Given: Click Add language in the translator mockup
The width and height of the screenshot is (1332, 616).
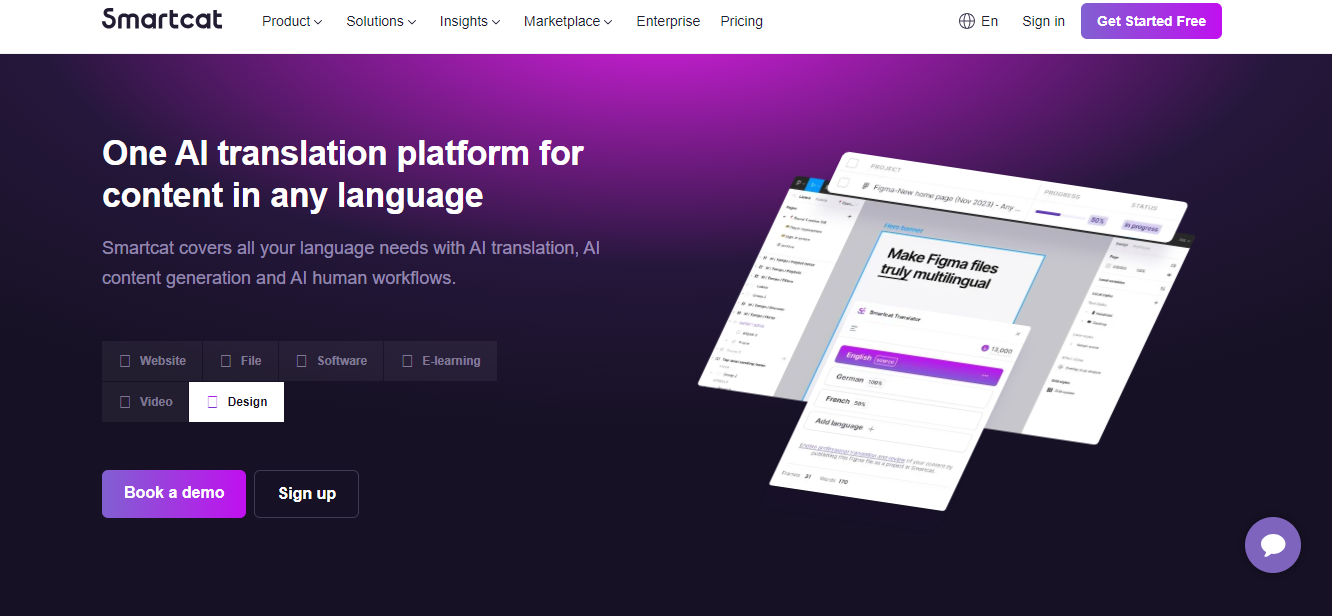Looking at the screenshot, I should point(840,425).
